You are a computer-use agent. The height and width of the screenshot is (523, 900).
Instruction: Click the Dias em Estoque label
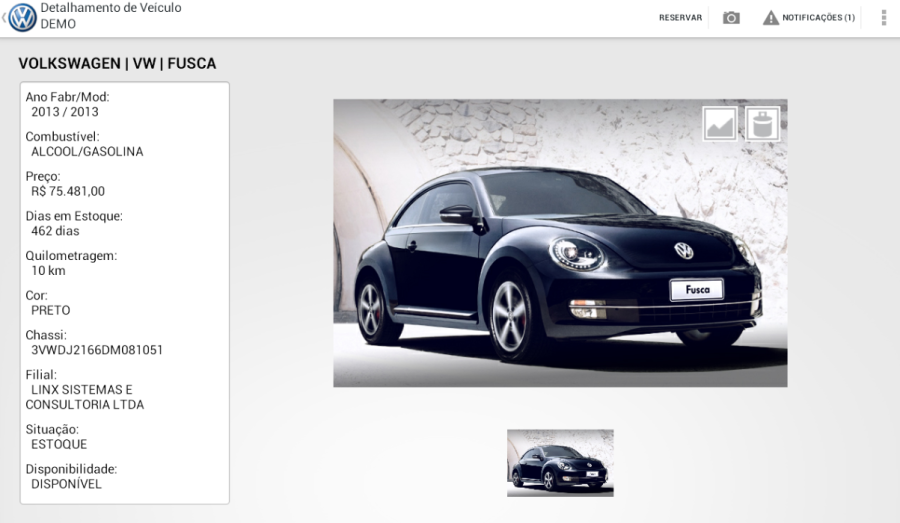(x=74, y=216)
